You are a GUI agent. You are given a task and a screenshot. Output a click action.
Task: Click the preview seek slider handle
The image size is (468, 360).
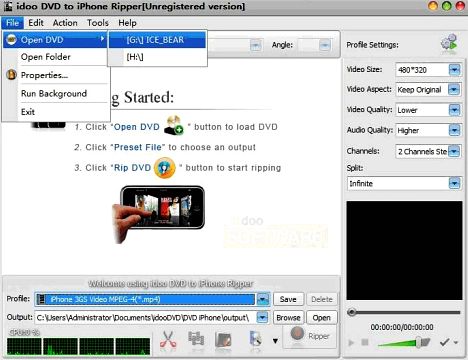(x=351, y=312)
